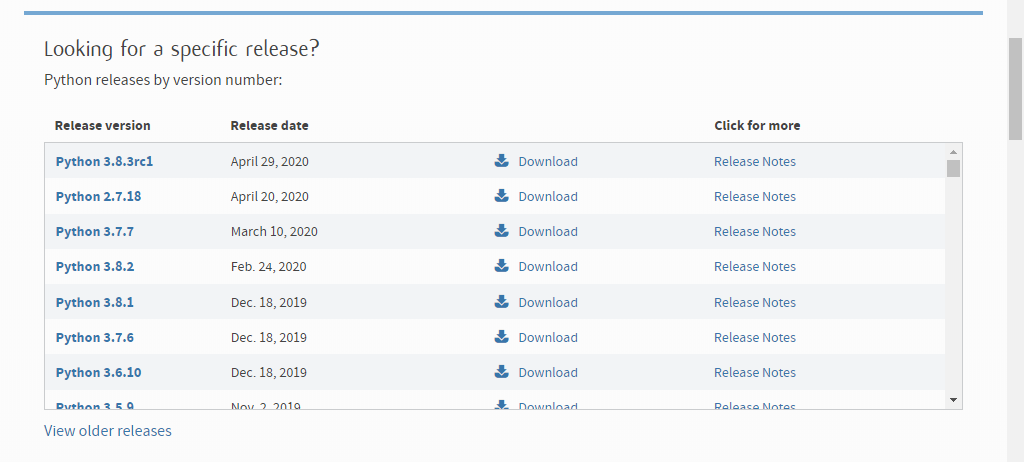Open the Python 3.8.2 release link
The height and width of the screenshot is (462, 1024).
[x=95, y=267]
